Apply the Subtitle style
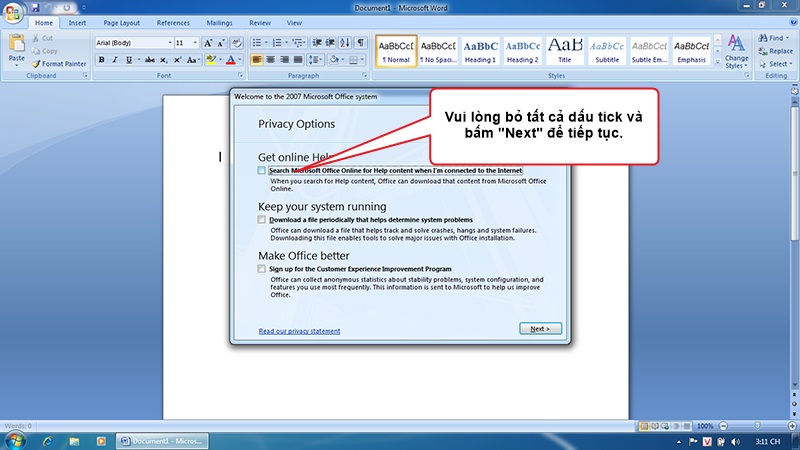The height and width of the screenshot is (450, 800). (x=607, y=51)
